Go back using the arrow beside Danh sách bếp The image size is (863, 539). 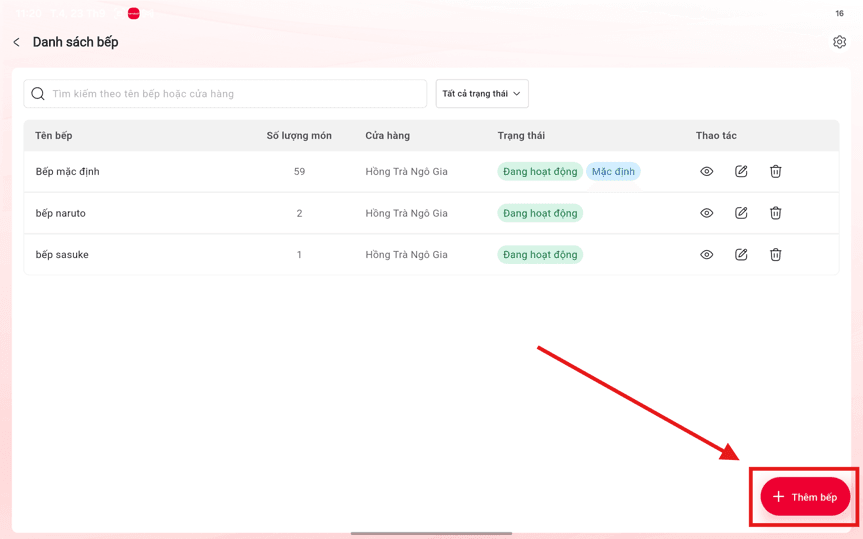tap(17, 42)
